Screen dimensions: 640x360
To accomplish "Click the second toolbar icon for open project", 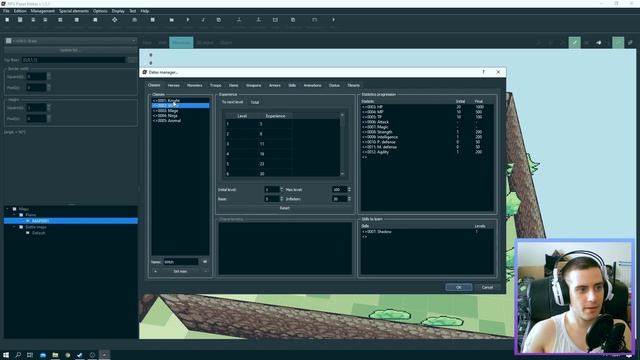I will (20, 20).
